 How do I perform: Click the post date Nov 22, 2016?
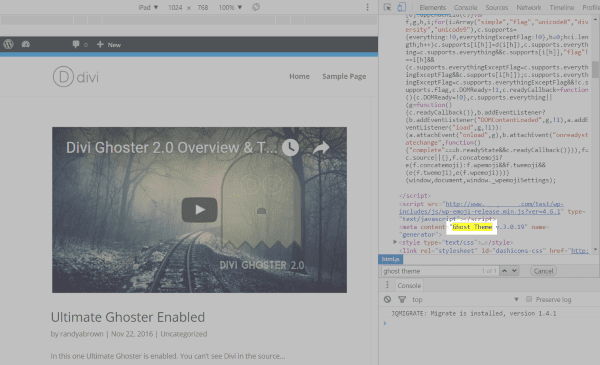(x=132, y=334)
